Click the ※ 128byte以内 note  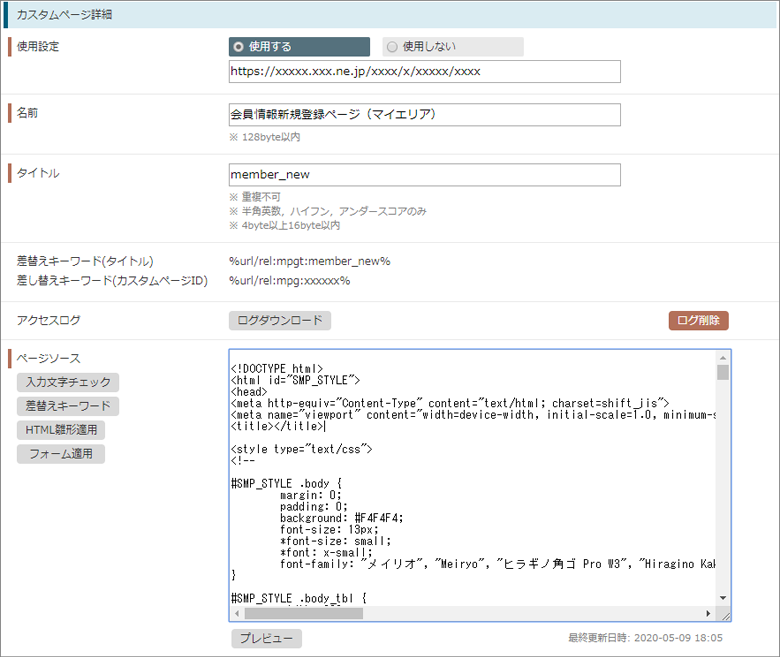264,137
